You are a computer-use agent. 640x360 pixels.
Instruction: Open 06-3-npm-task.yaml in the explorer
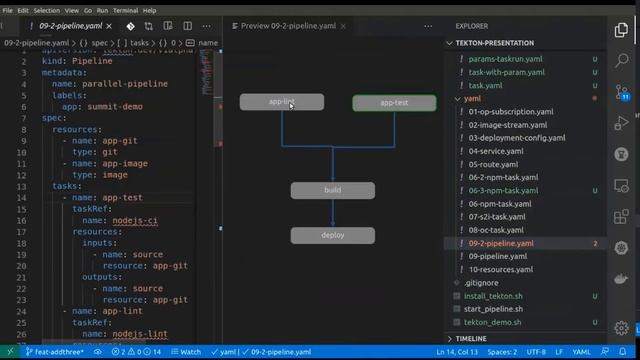click(x=503, y=191)
